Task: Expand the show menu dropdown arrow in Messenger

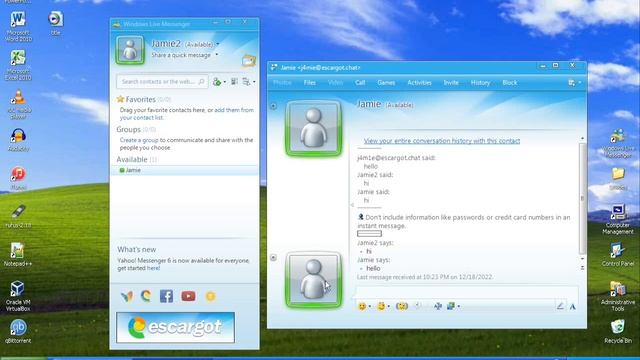Action: pos(254,82)
